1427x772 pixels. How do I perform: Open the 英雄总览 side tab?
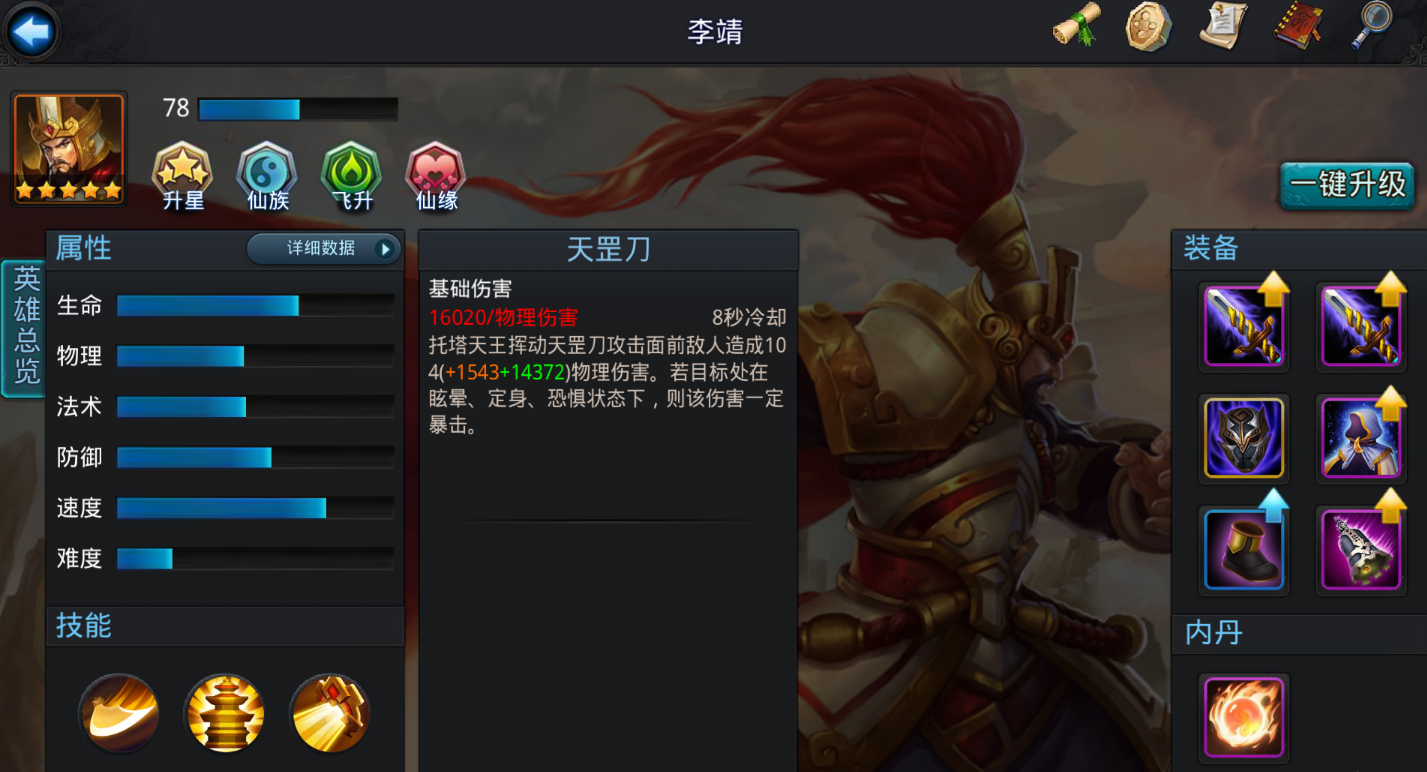coord(23,328)
